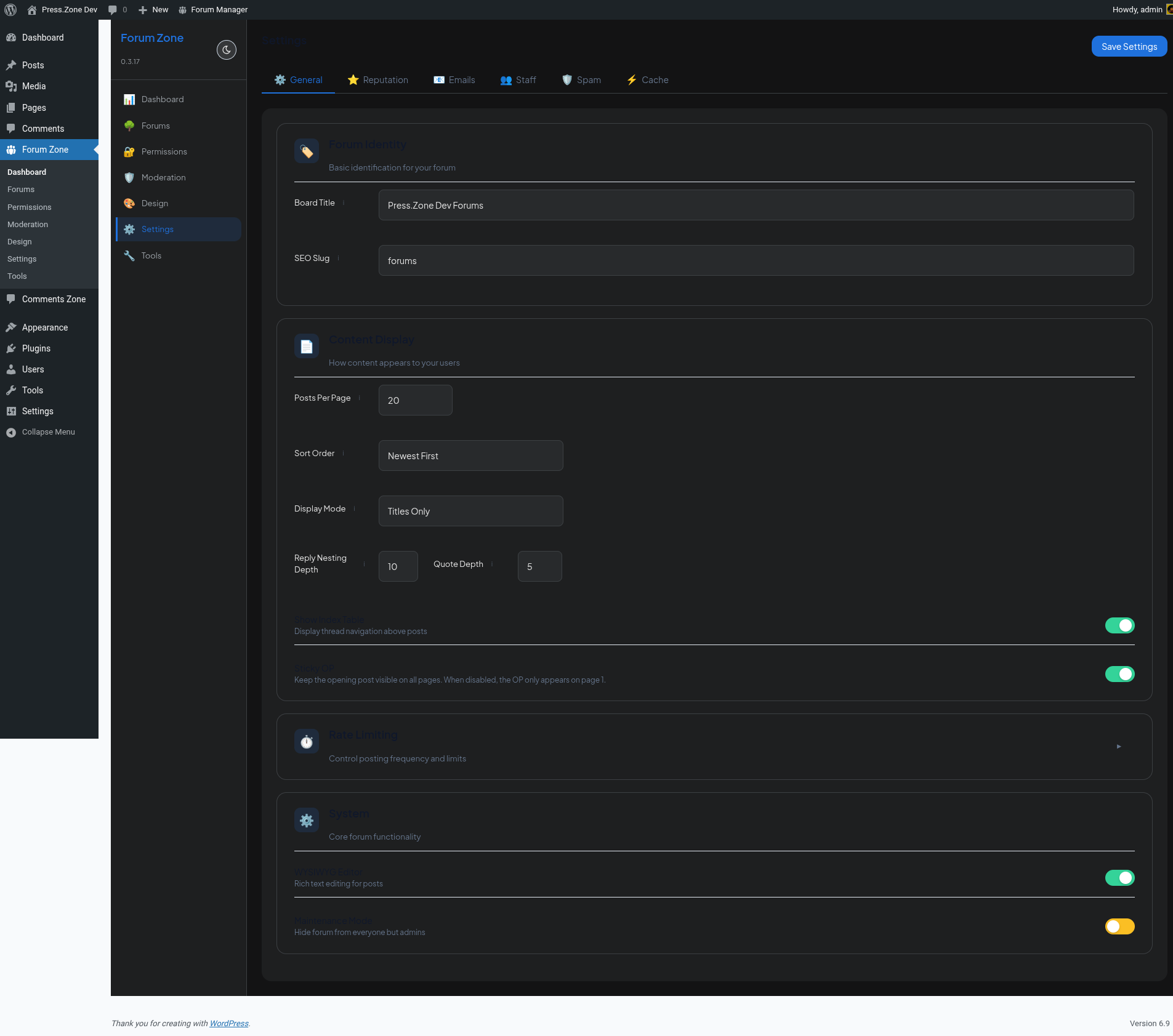Image resolution: width=1173 pixels, height=1036 pixels.
Task: Open Comments Zone in sidebar
Action: (49, 299)
